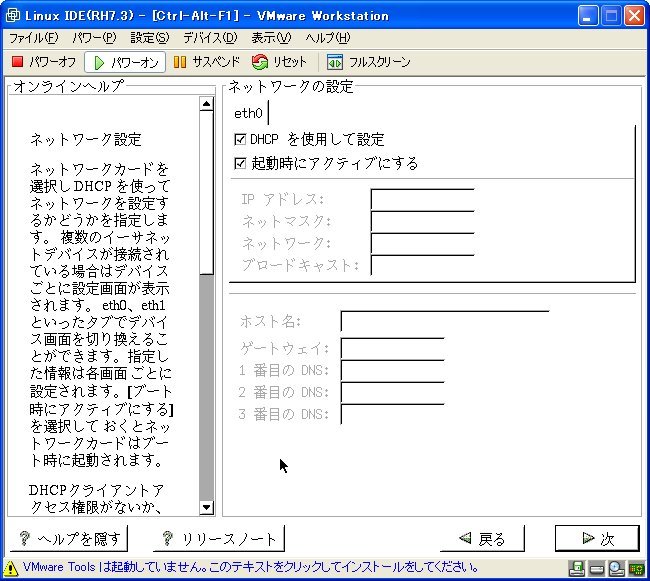Uncheck the DHCP を使用して設定 checkbox

[240, 140]
